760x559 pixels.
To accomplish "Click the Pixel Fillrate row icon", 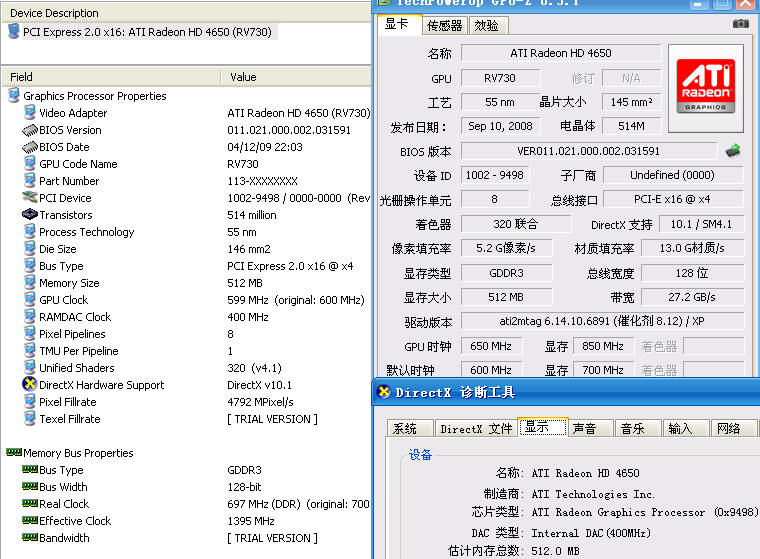I will click(x=30, y=401).
